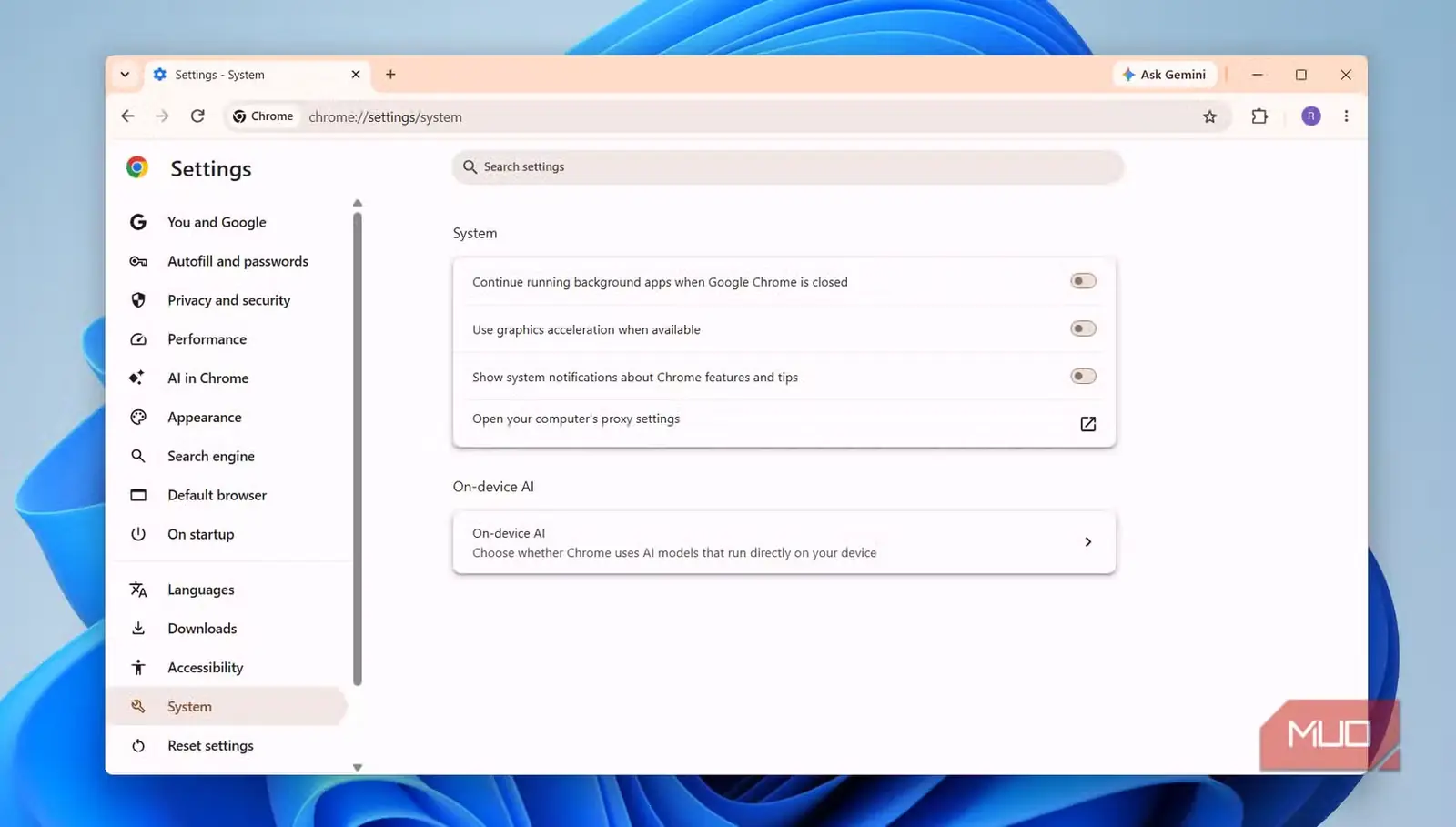Image resolution: width=1456 pixels, height=827 pixels.
Task: Toggle Use graphics acceleration when available
Action: pyautogui.click(x=1083, y=328)
